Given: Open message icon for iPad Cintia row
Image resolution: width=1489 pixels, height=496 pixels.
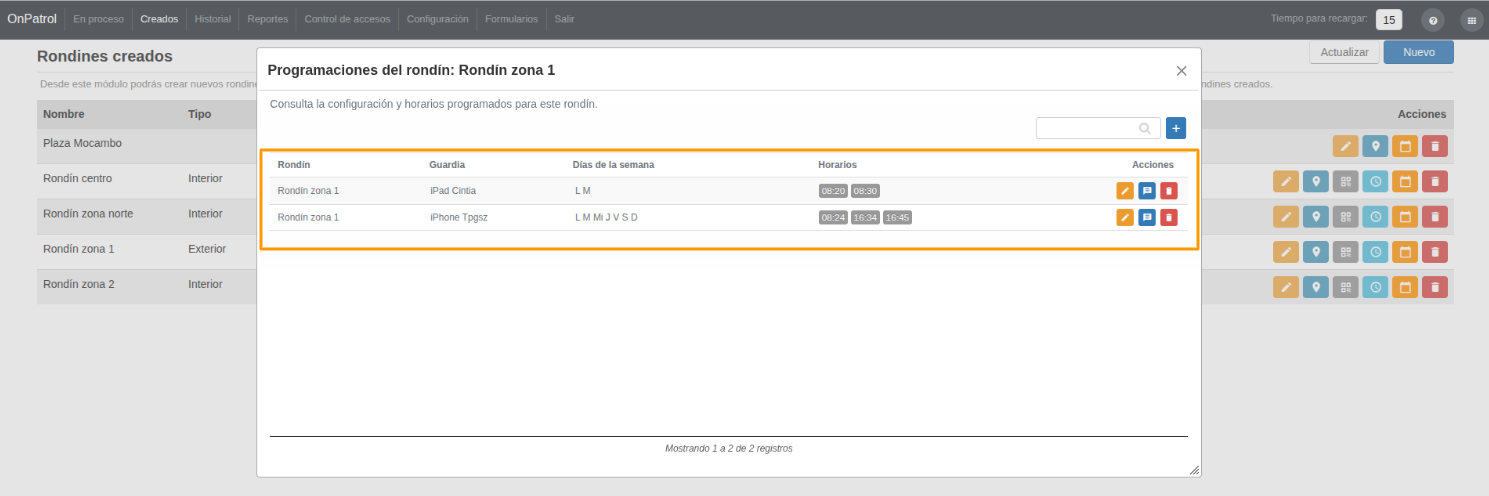Looking at the screenshot, I should (1147, 190).
